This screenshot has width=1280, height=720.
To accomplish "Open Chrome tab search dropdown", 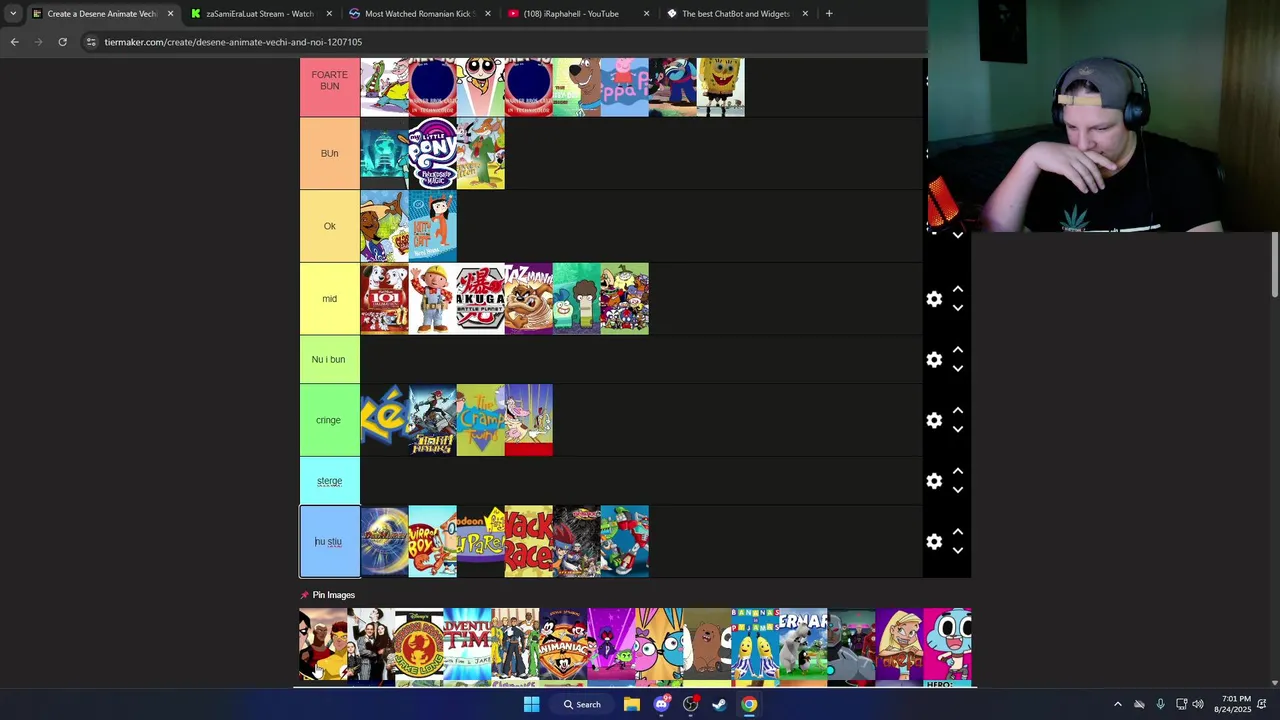I will point(13,14).
